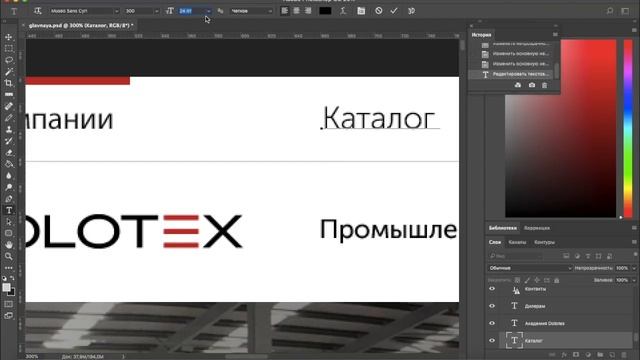Select the Dodge tool
Image resolution: width=640 pixels, height=360 pixels.
(x=9, y=187)
